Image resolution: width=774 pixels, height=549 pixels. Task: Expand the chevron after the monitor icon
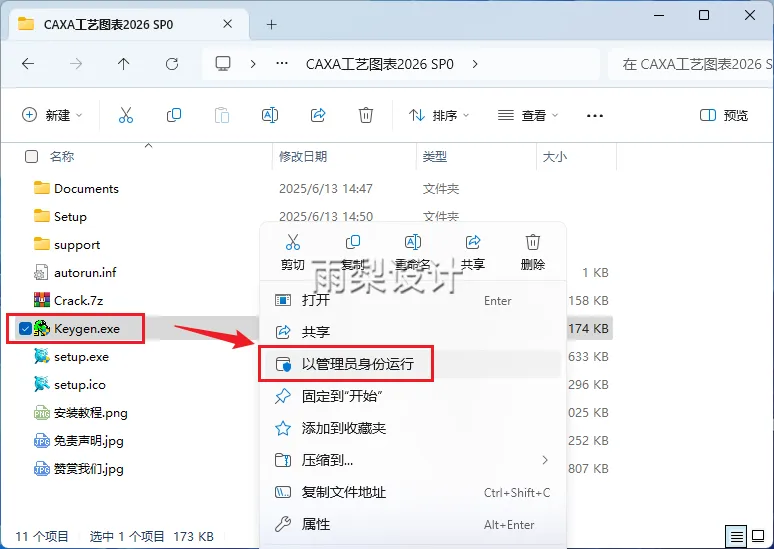click(253, 64)
